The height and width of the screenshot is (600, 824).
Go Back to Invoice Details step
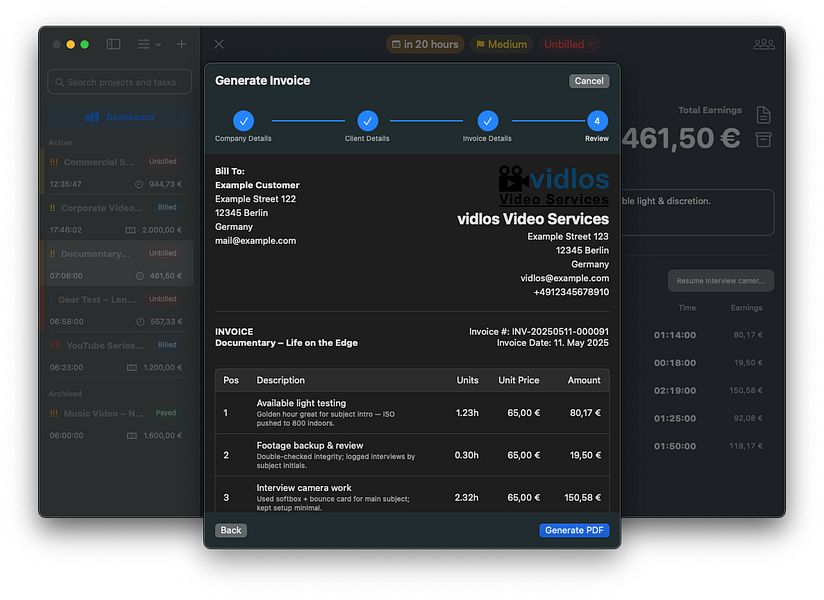[x=231, y=530]
